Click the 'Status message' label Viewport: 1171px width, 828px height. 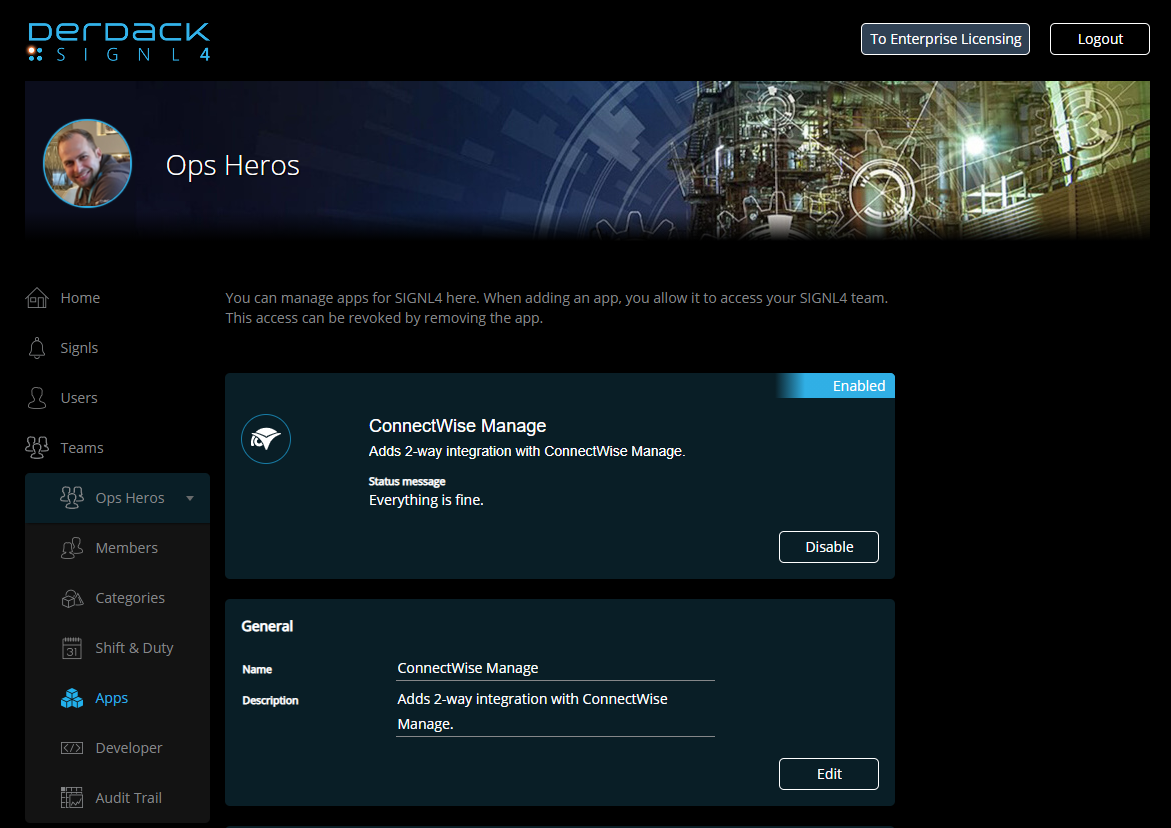pos(407,482)
